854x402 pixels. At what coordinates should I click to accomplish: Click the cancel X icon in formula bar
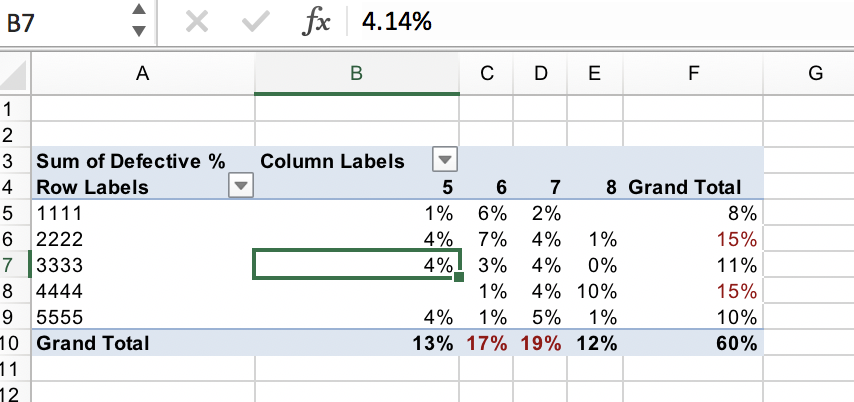click(197, 22)
